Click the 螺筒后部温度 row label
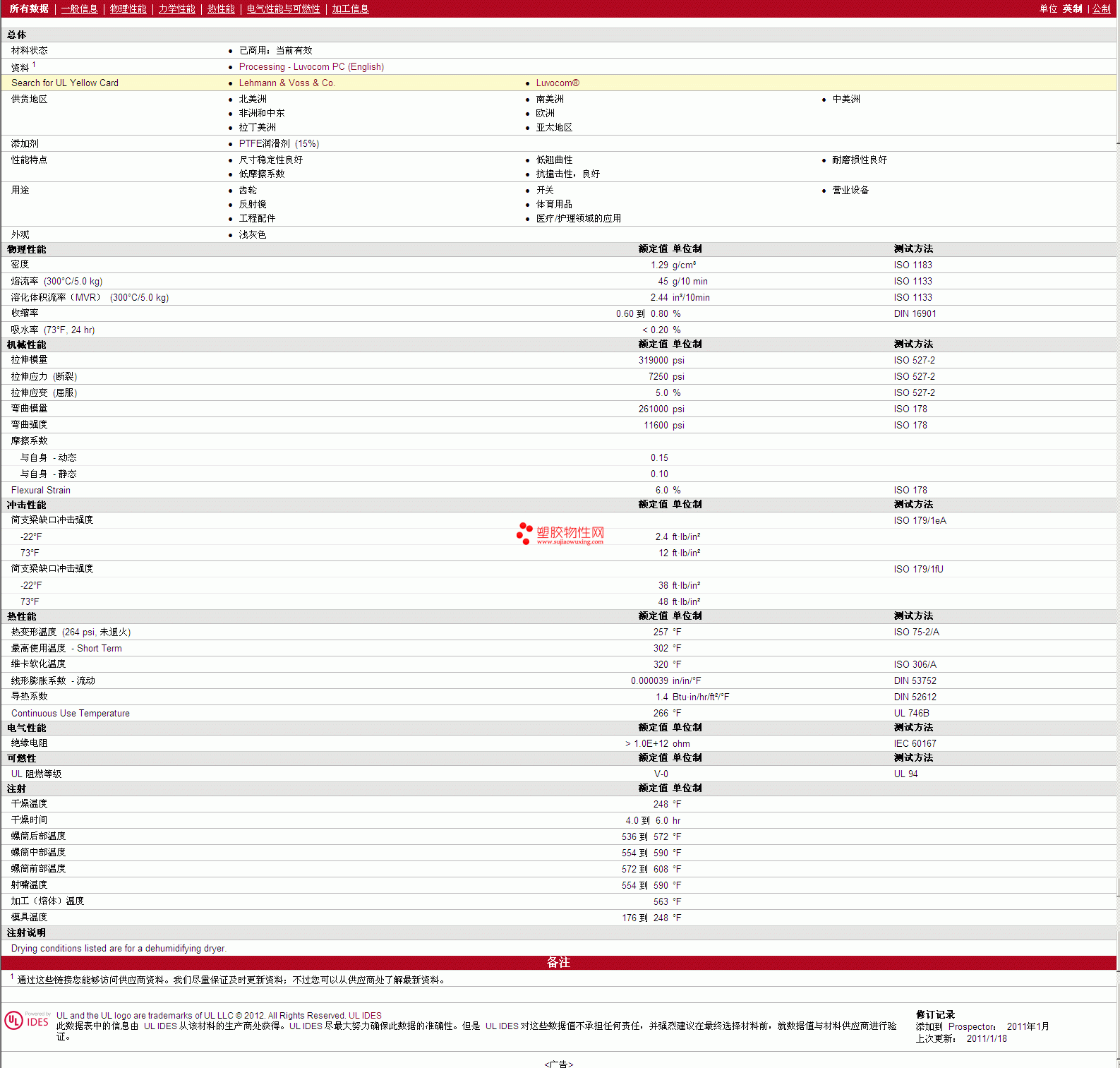 tap(38, 836)
